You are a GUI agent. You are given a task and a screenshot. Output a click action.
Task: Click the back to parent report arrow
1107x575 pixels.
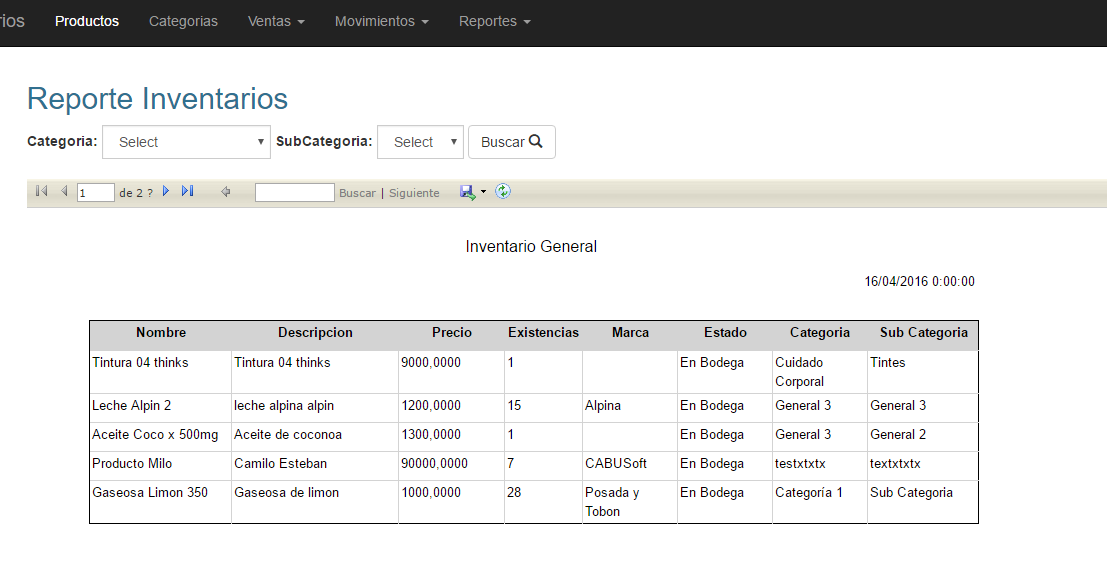click(225, 191)
